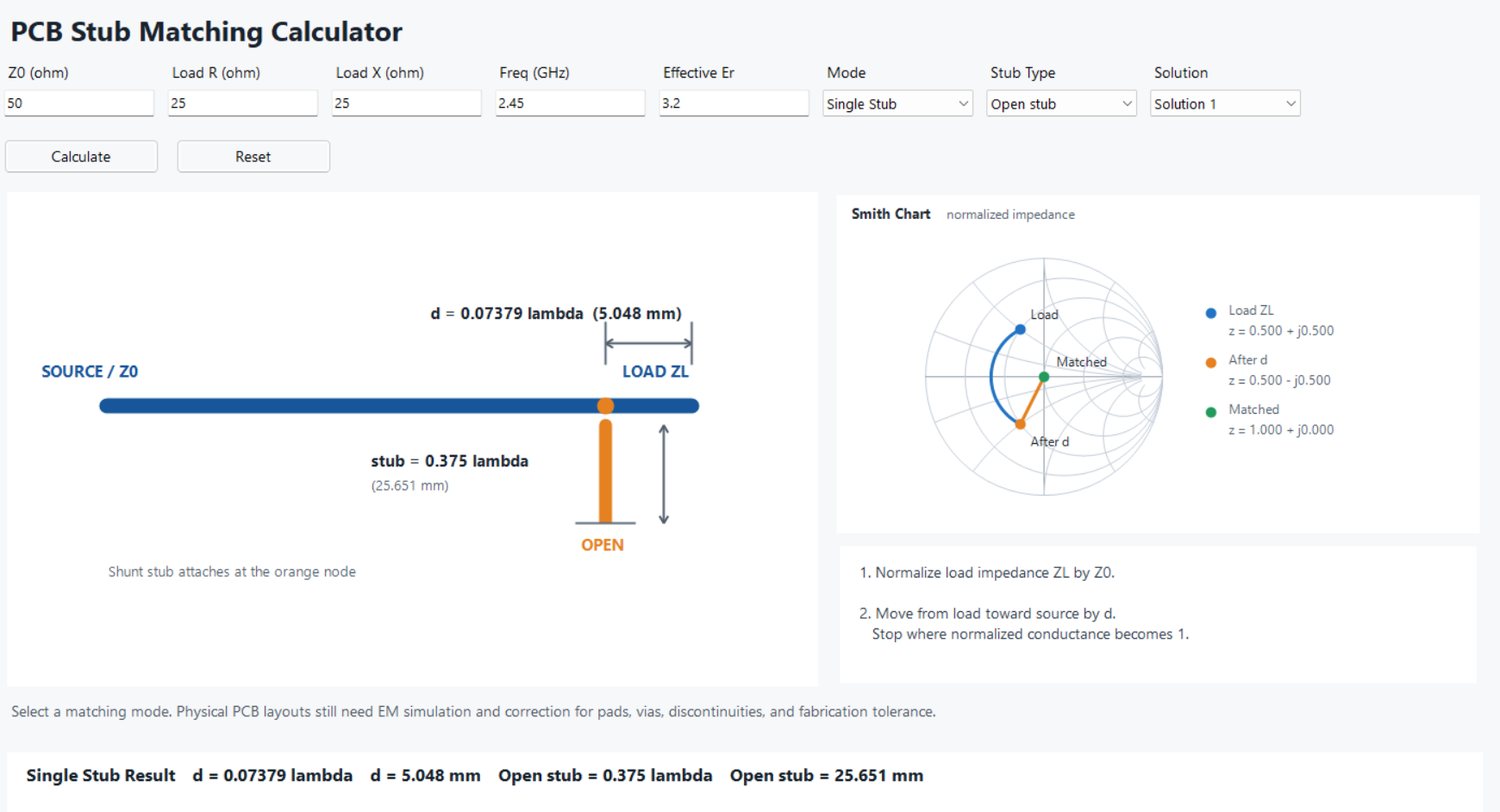Open the Mode dropdown
The width and height of the screenshot is (1500, 812).
[897, 103]
